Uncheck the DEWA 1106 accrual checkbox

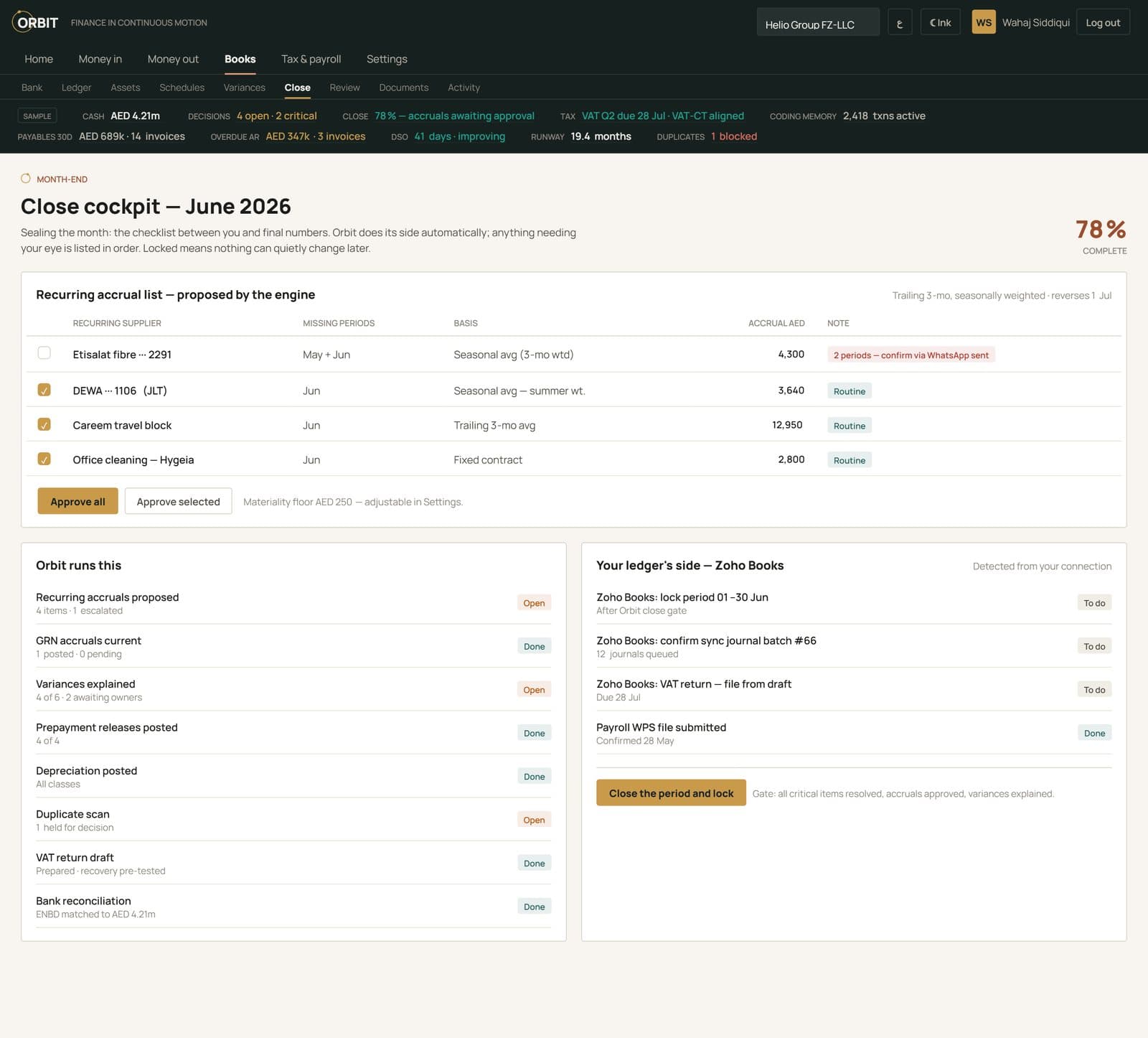tap(44, 390)
